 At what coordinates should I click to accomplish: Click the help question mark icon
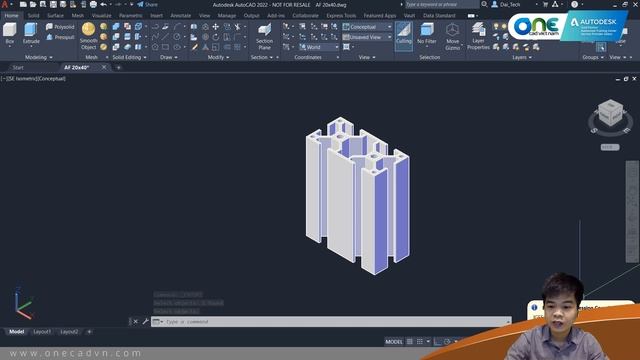[574, 4]
